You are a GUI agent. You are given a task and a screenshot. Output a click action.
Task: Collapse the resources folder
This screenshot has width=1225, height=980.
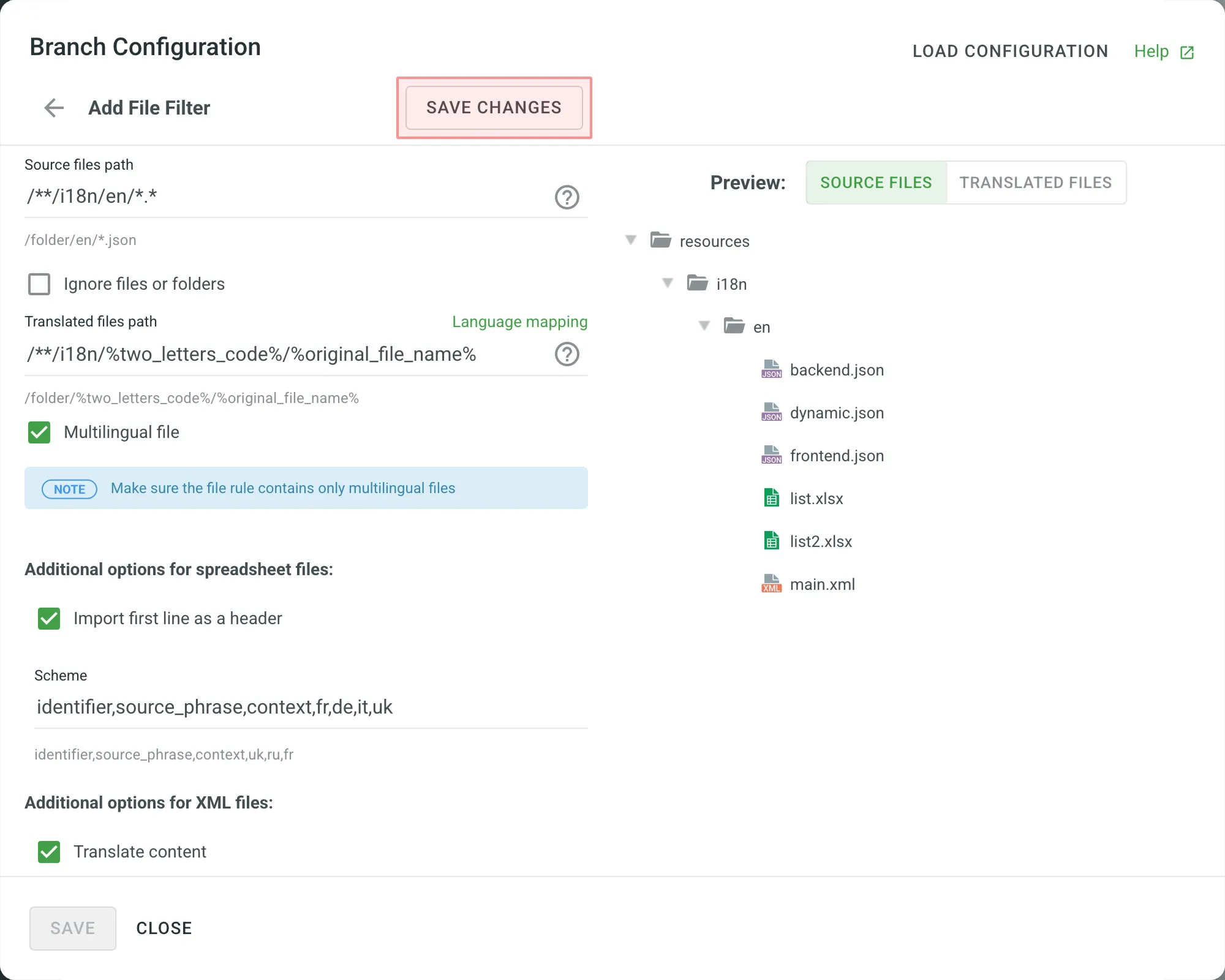coord(631,240)
